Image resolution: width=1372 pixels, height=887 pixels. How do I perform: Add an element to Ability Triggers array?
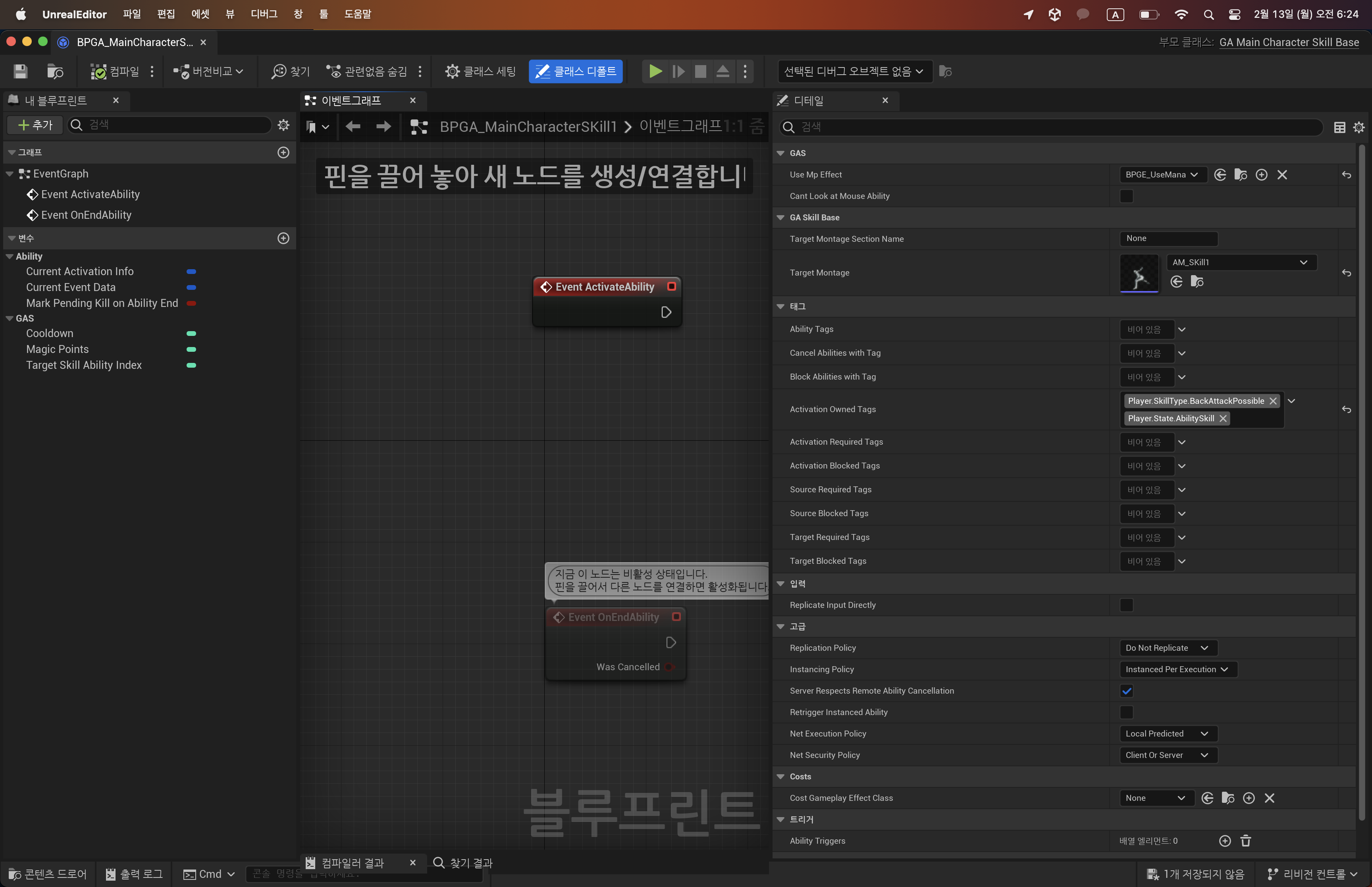click(x=1225, y=841)
